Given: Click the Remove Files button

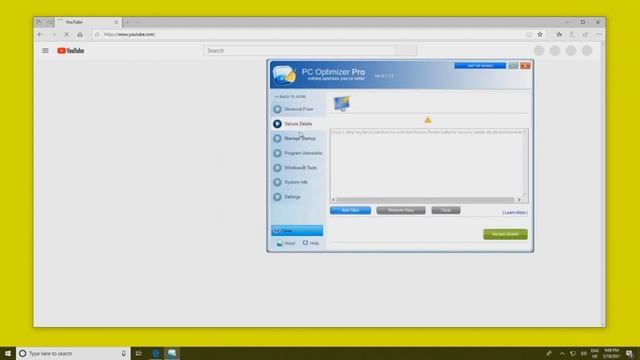Looking at the screenshot, I should tap(401, 210).
